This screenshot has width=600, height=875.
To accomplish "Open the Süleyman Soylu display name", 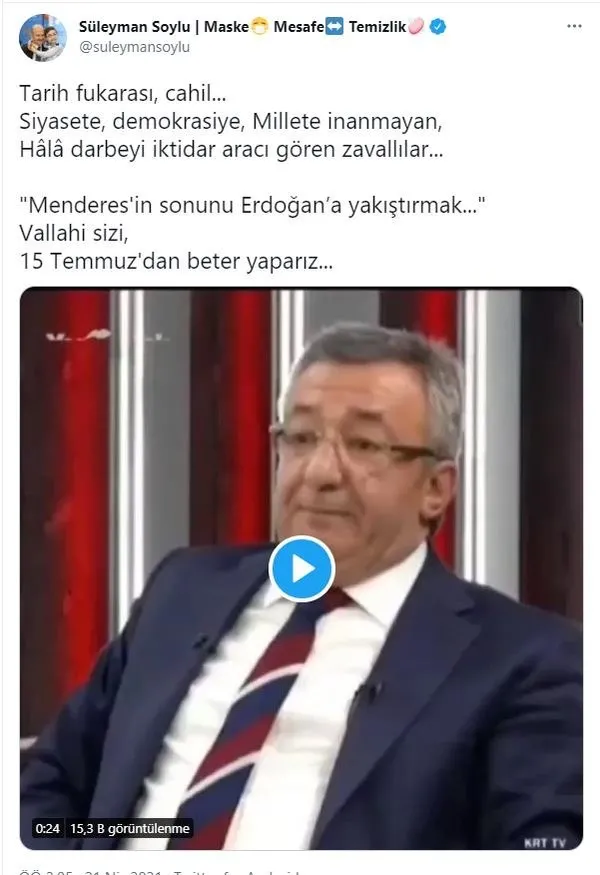I will 135,26.
